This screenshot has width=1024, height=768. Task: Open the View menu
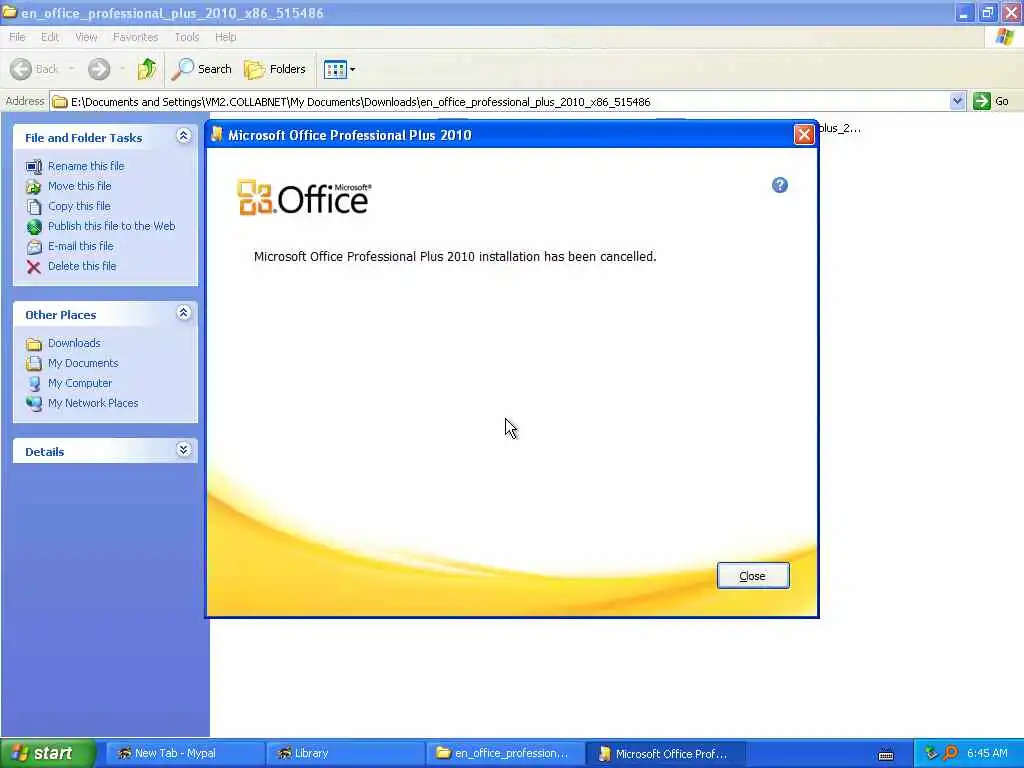[86, 37]
